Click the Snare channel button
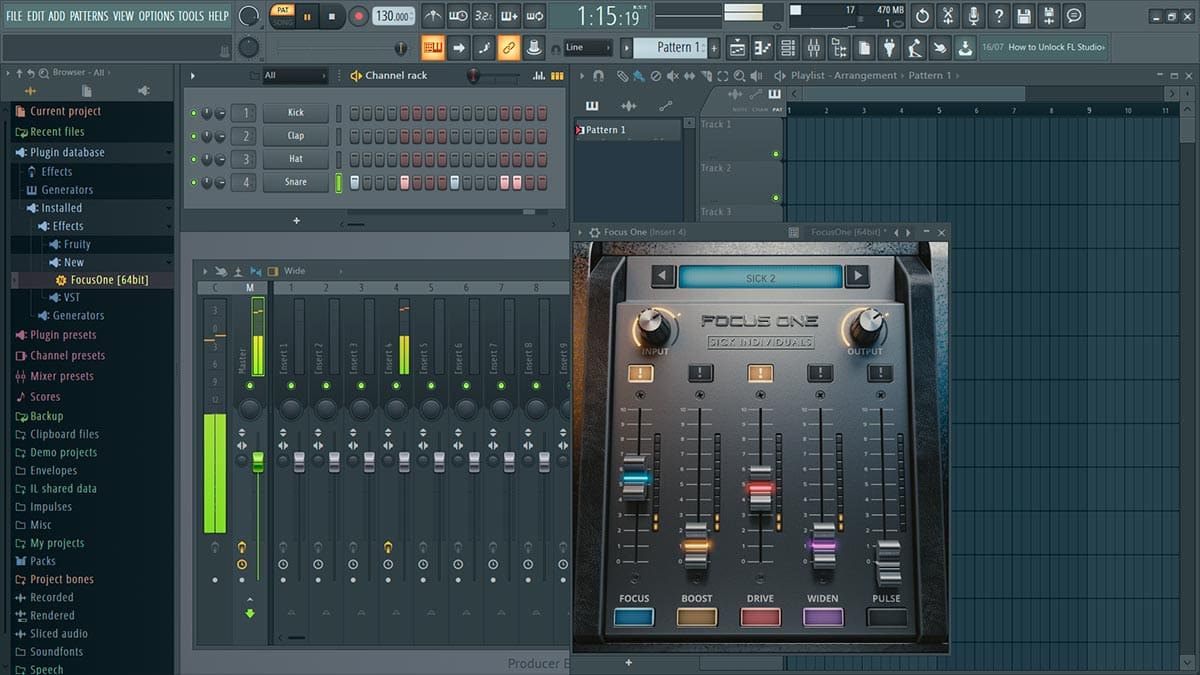Screen dimensions: 1200x675 [x=296, y=182]
